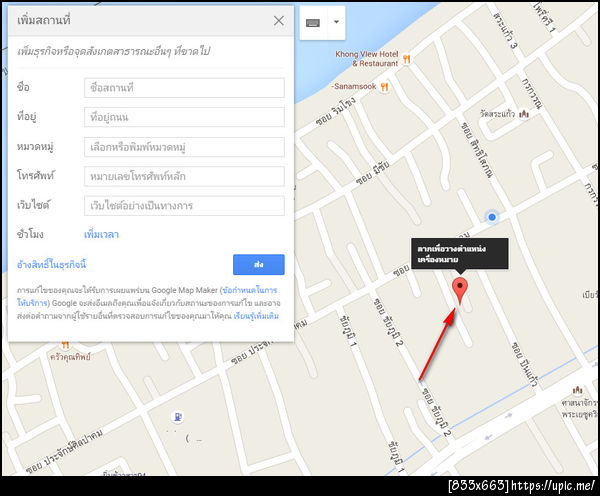The height and width of the screenshot is (496, 600).
Task: Click the blue ส่ง submit button
Action: (259, 264)
